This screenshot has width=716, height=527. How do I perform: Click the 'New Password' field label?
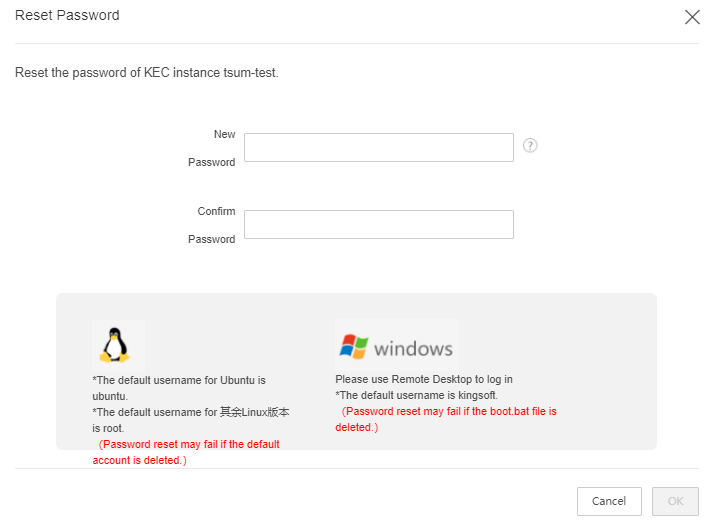pyautogui.click(x=212, y=148)
